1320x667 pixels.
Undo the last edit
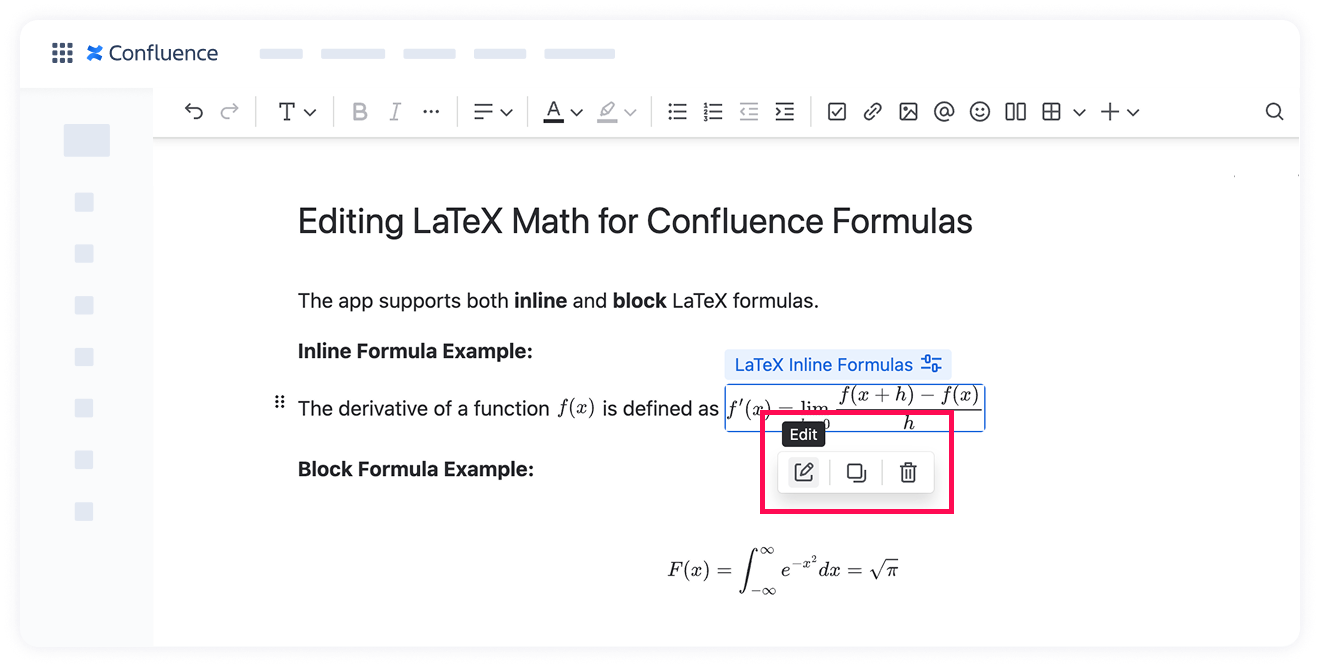[194, 112]
